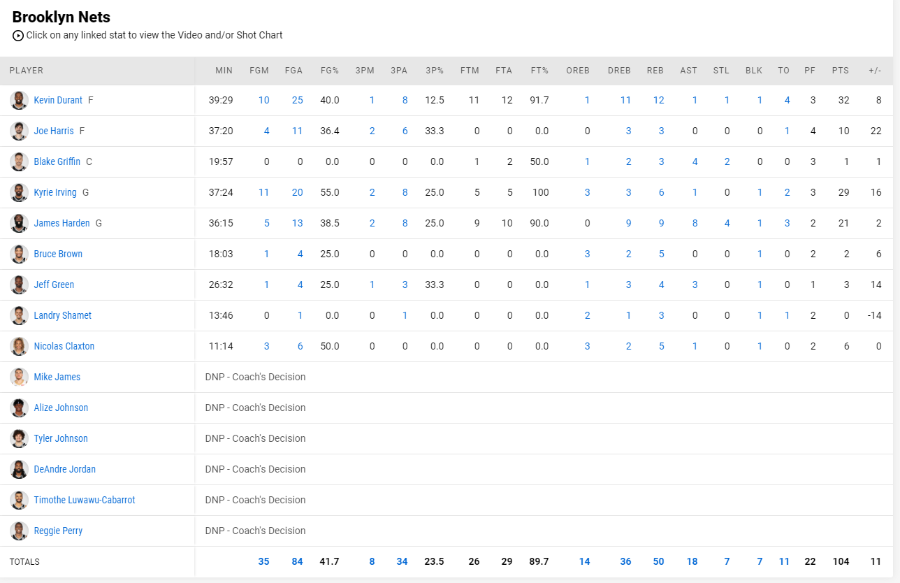Open Bruce Brown's player link
The height and width of the screenshot is (583, 900).
coord(58,254)
